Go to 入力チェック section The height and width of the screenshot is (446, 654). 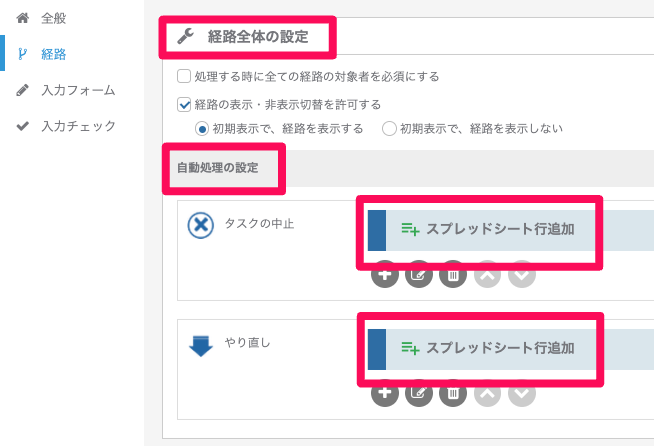coord(78,126)
